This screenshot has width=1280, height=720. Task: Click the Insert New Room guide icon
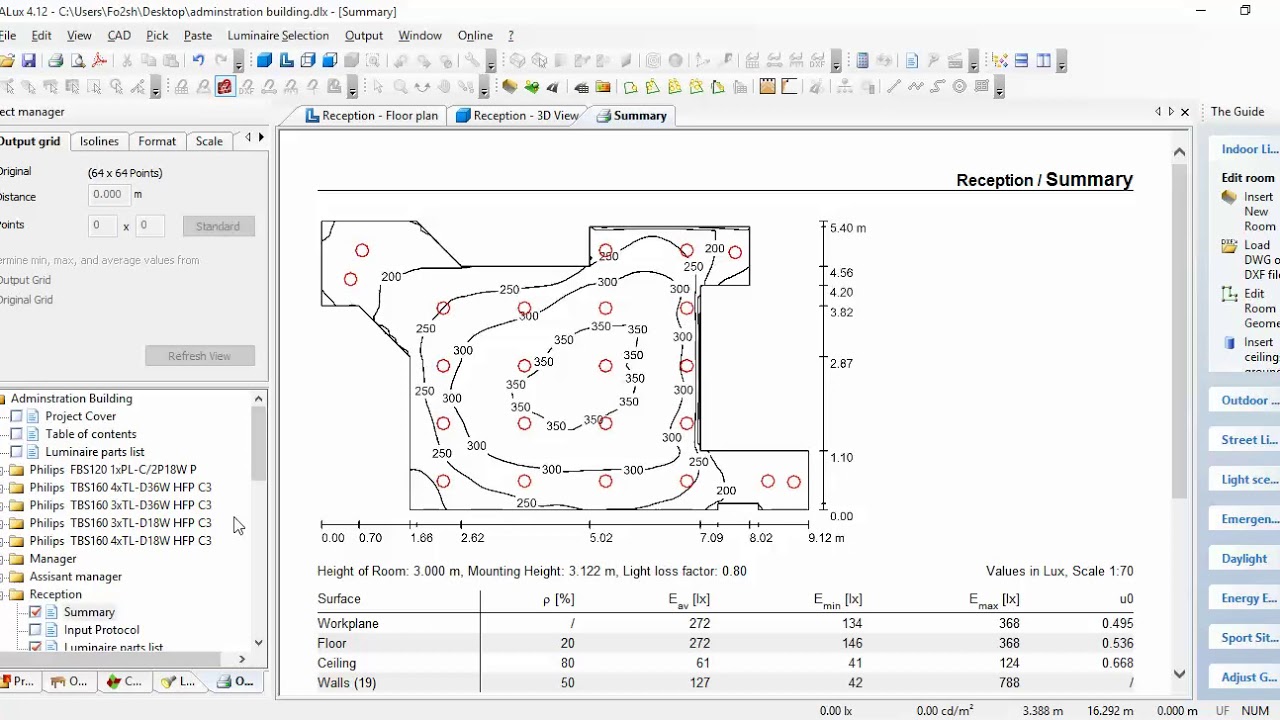click(x=1229, y=197)
